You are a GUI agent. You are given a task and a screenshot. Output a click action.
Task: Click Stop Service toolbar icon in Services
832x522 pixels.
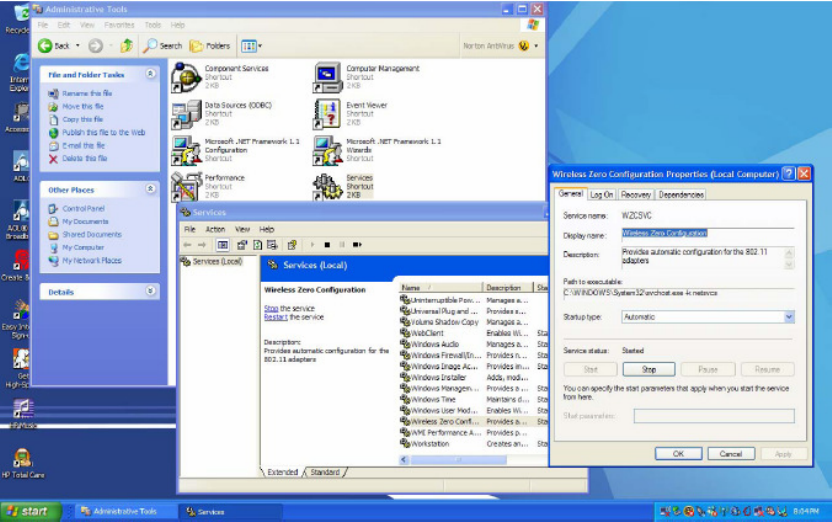click(x=327, y=245)
